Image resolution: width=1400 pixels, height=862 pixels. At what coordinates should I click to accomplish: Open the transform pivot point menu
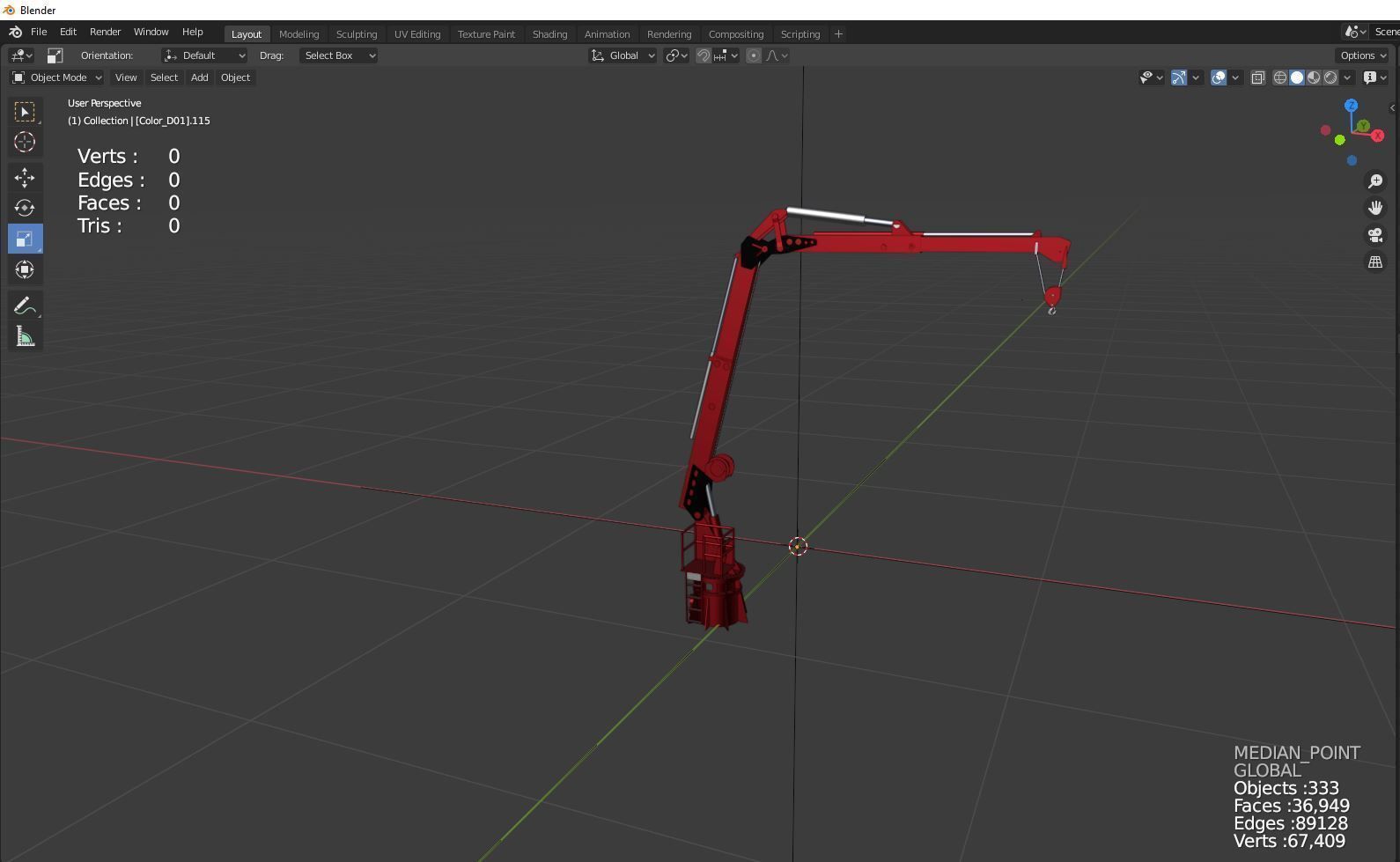point(676,55)
